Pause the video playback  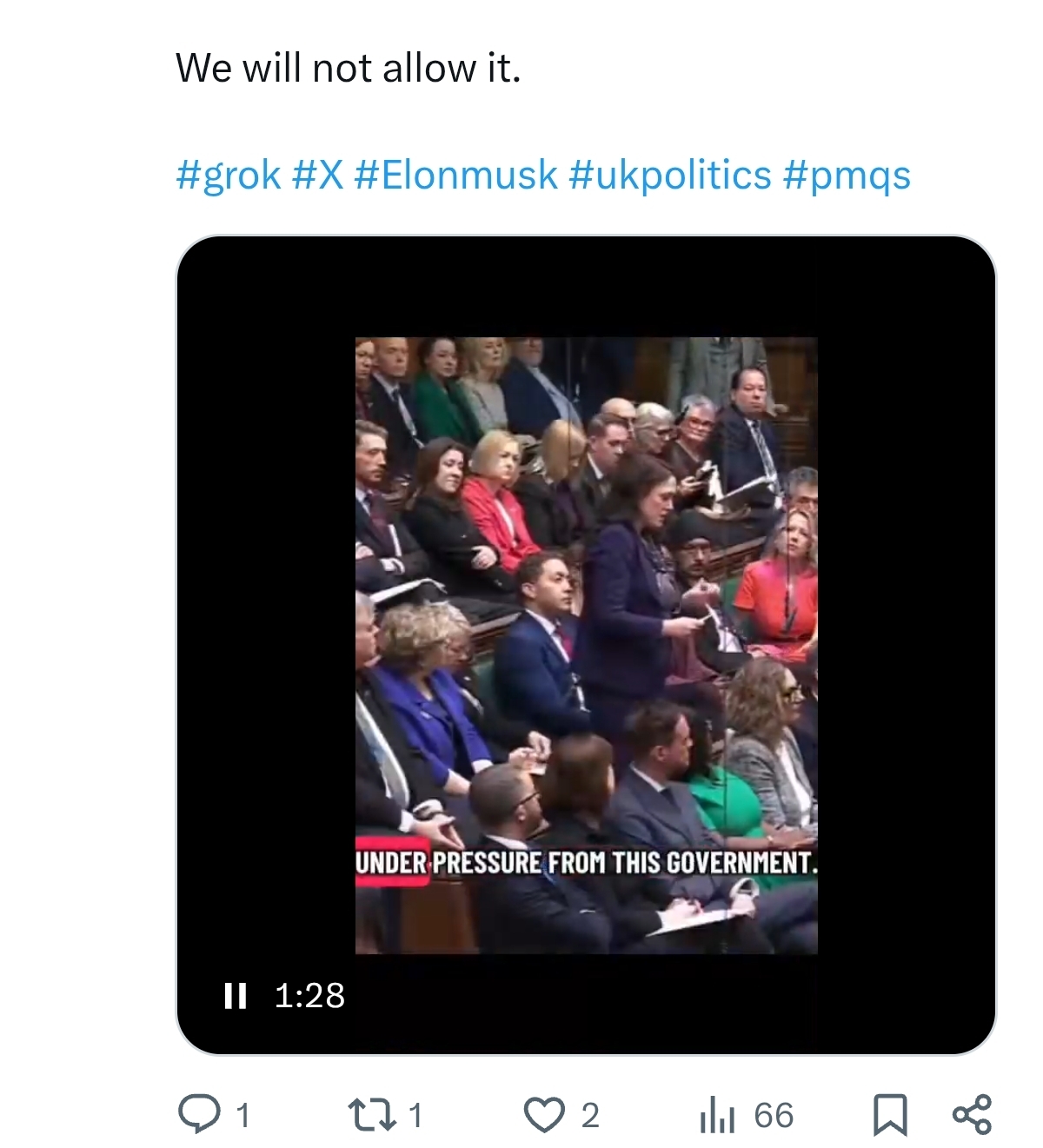[235, 995]
